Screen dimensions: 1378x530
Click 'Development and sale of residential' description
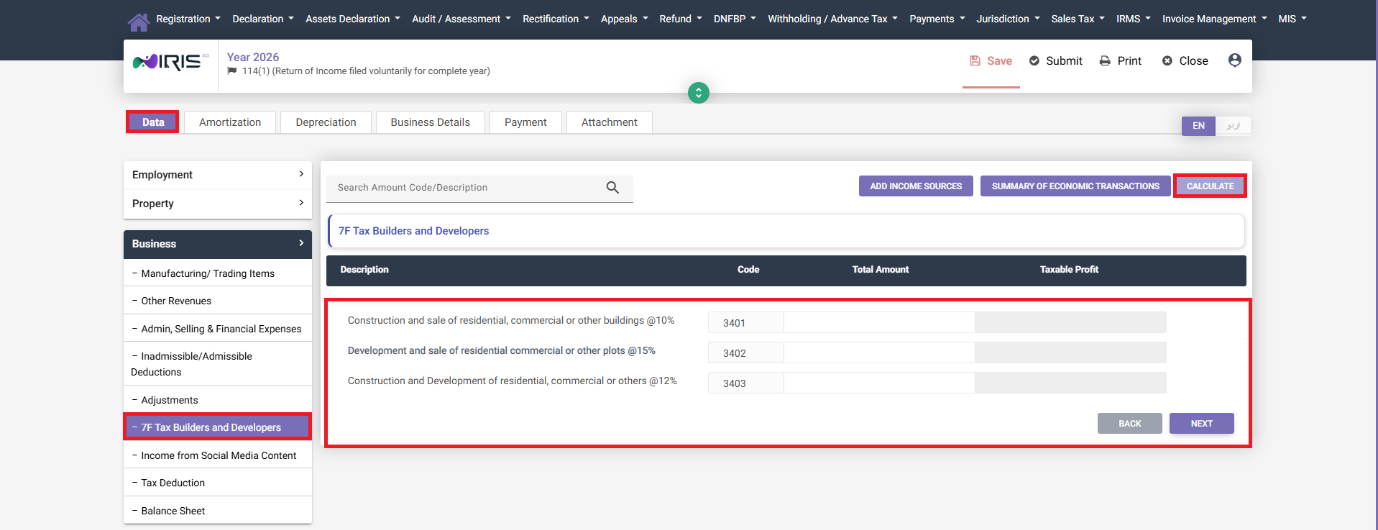coord(501,351)
